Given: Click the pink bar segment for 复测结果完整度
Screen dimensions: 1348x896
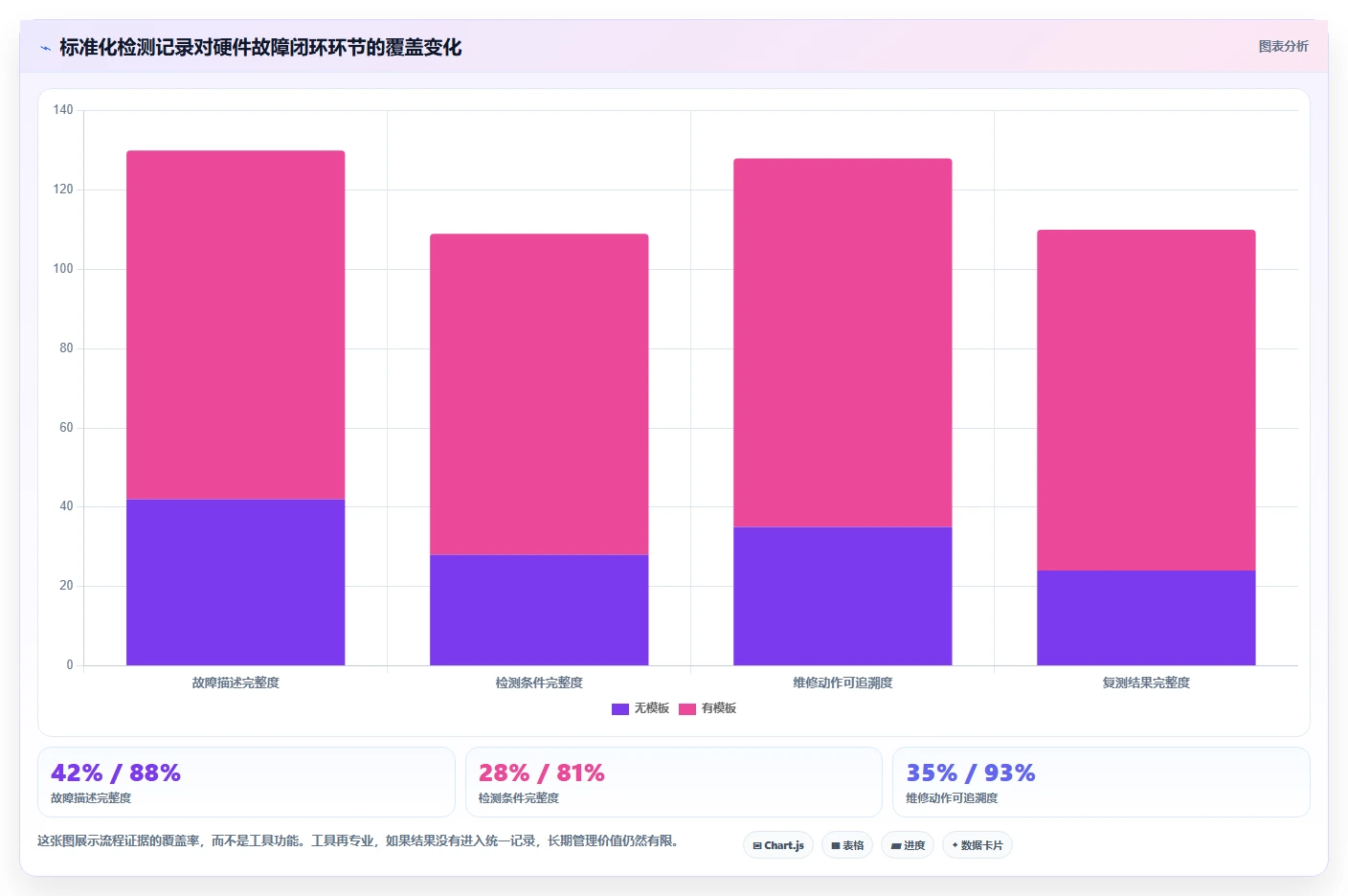Looking at the screenshot, I should (x=1146, y=400).
